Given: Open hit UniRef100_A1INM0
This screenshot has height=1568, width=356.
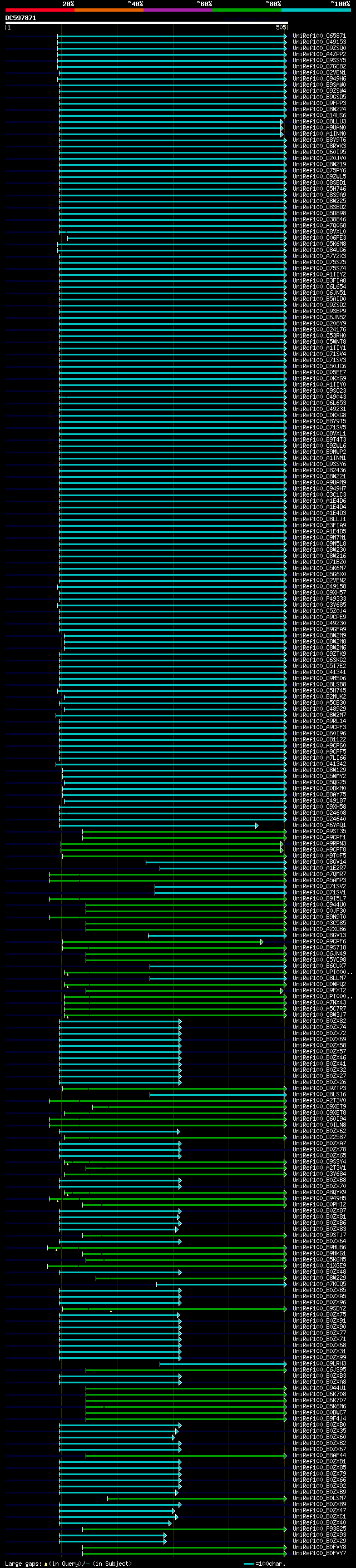Looking at the screenshot, I should pyautogui.click(x=319, y=134).
